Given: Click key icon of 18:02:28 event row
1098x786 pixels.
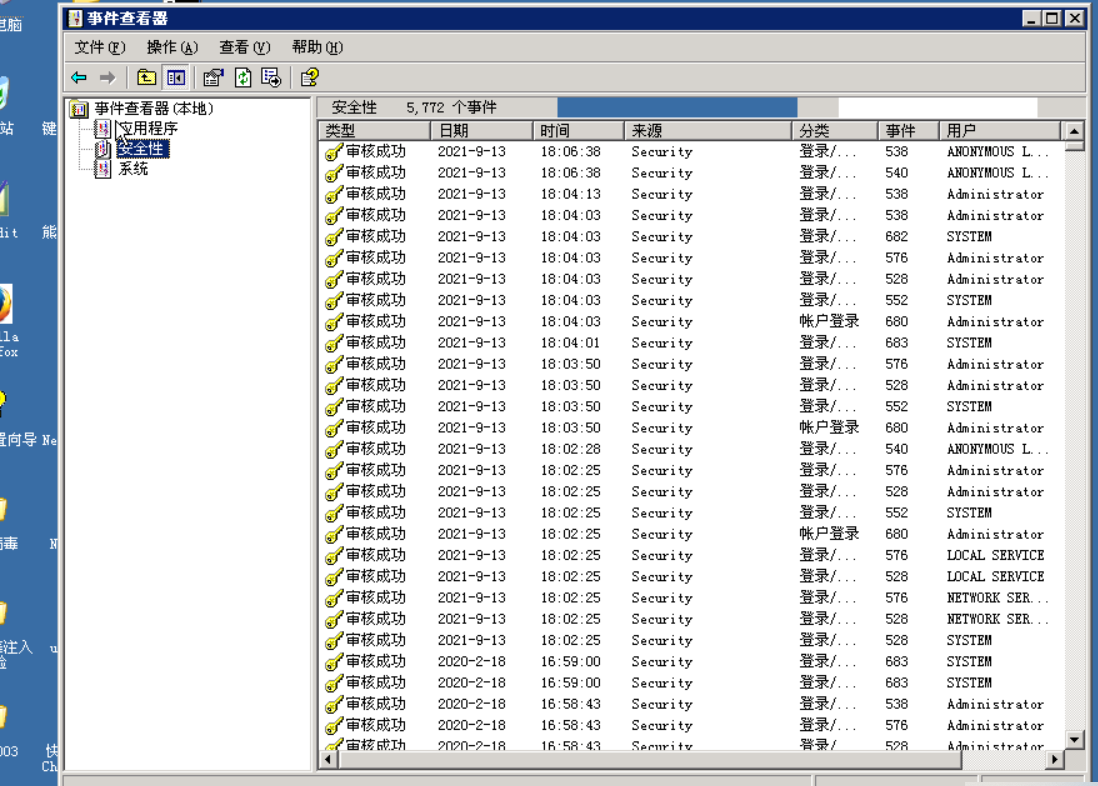Looking at the screenshot, I should [334, 449].
